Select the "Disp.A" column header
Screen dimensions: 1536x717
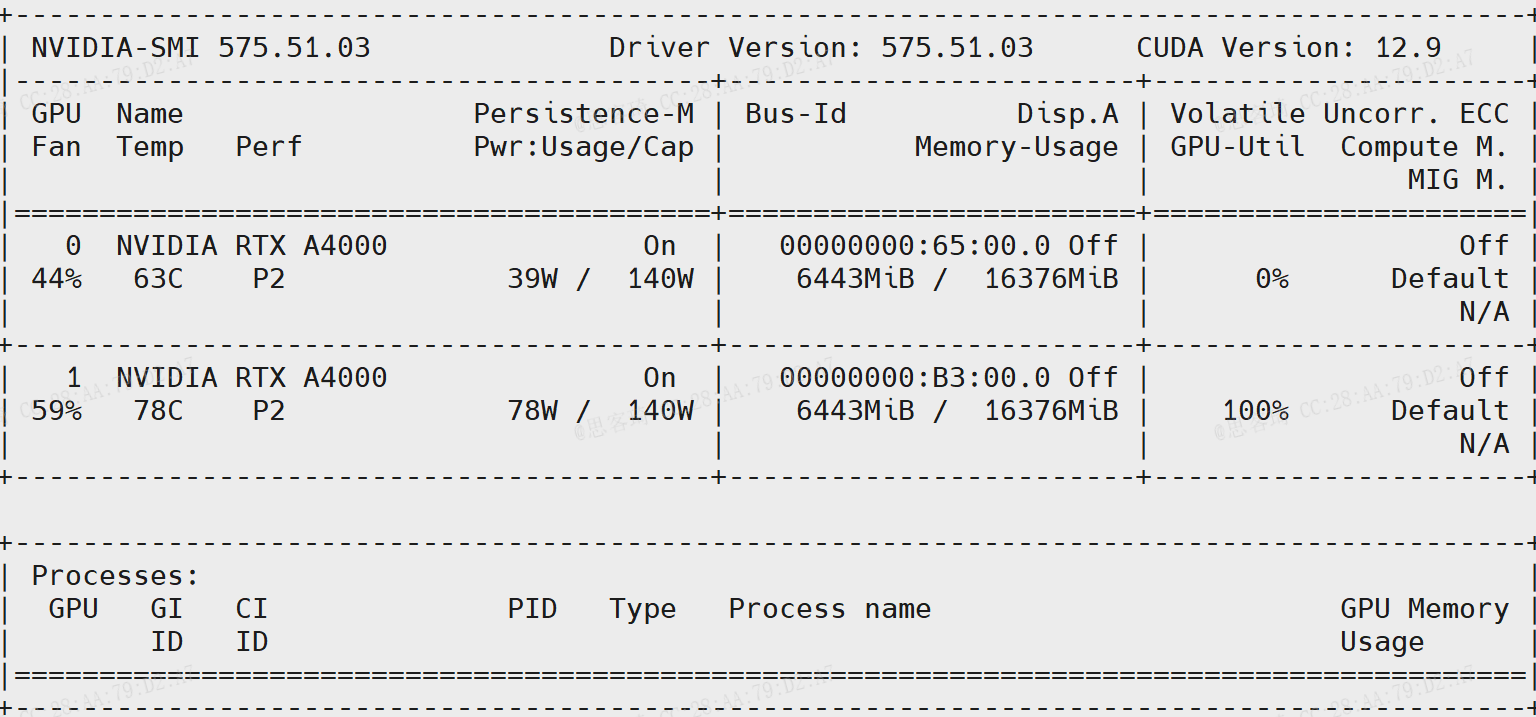coord(1068,114)
